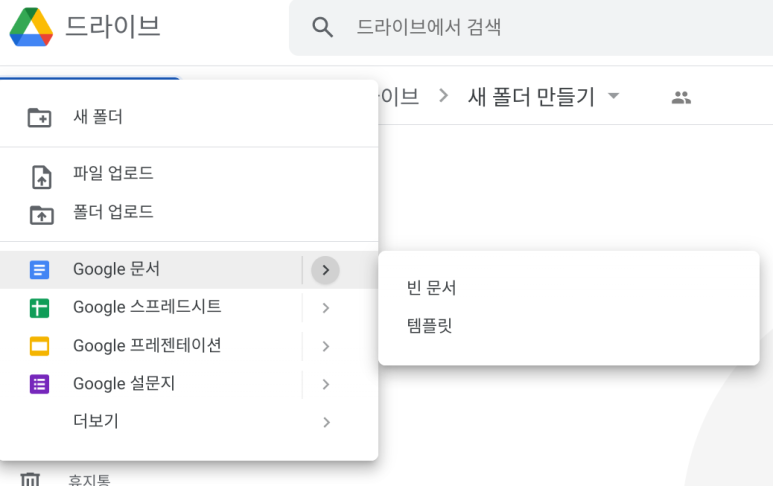
Task: Click the Google Drive logo
Action: coord(31,27)
